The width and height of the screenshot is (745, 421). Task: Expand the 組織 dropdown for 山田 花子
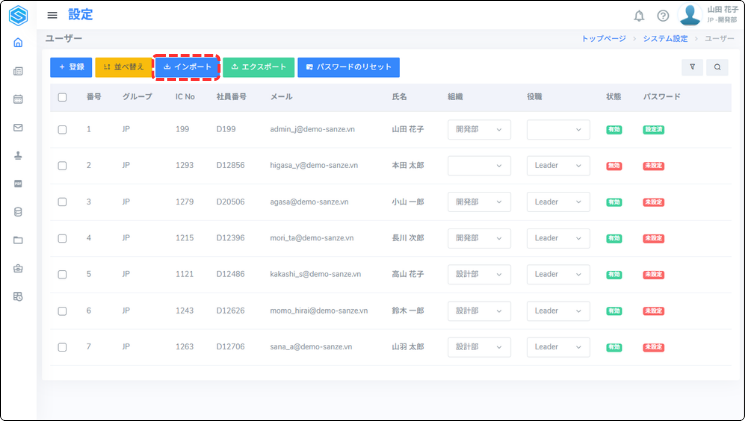478,129
